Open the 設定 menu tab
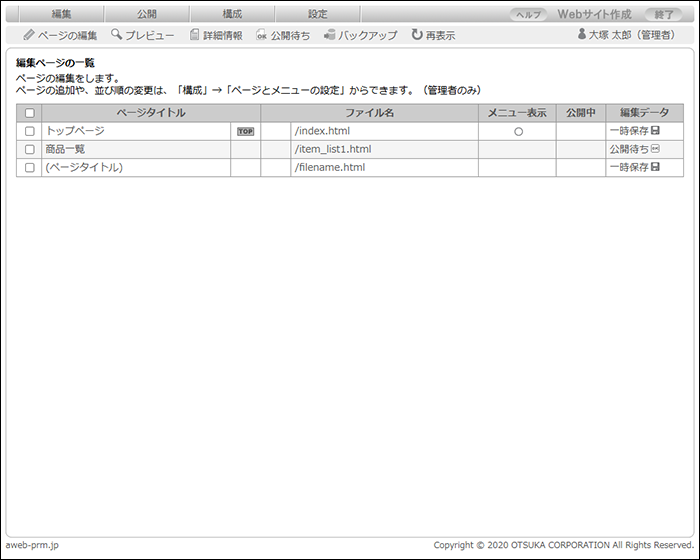 click(x=317, y=14)
